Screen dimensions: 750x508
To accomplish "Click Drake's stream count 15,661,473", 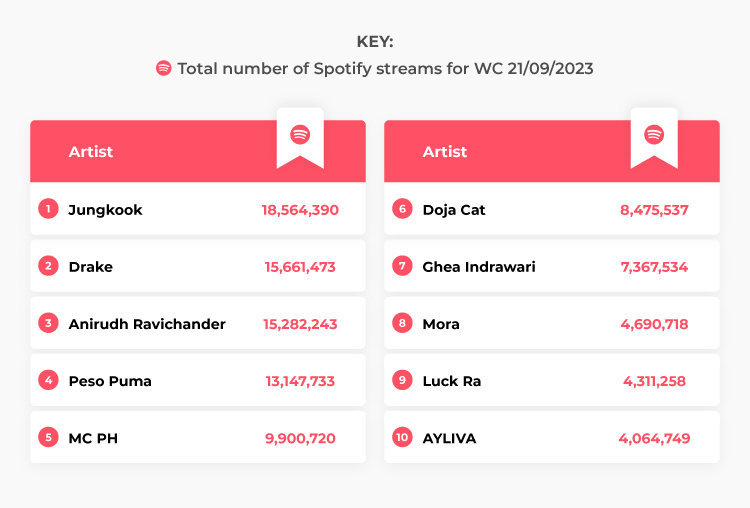I will point(300,267).
